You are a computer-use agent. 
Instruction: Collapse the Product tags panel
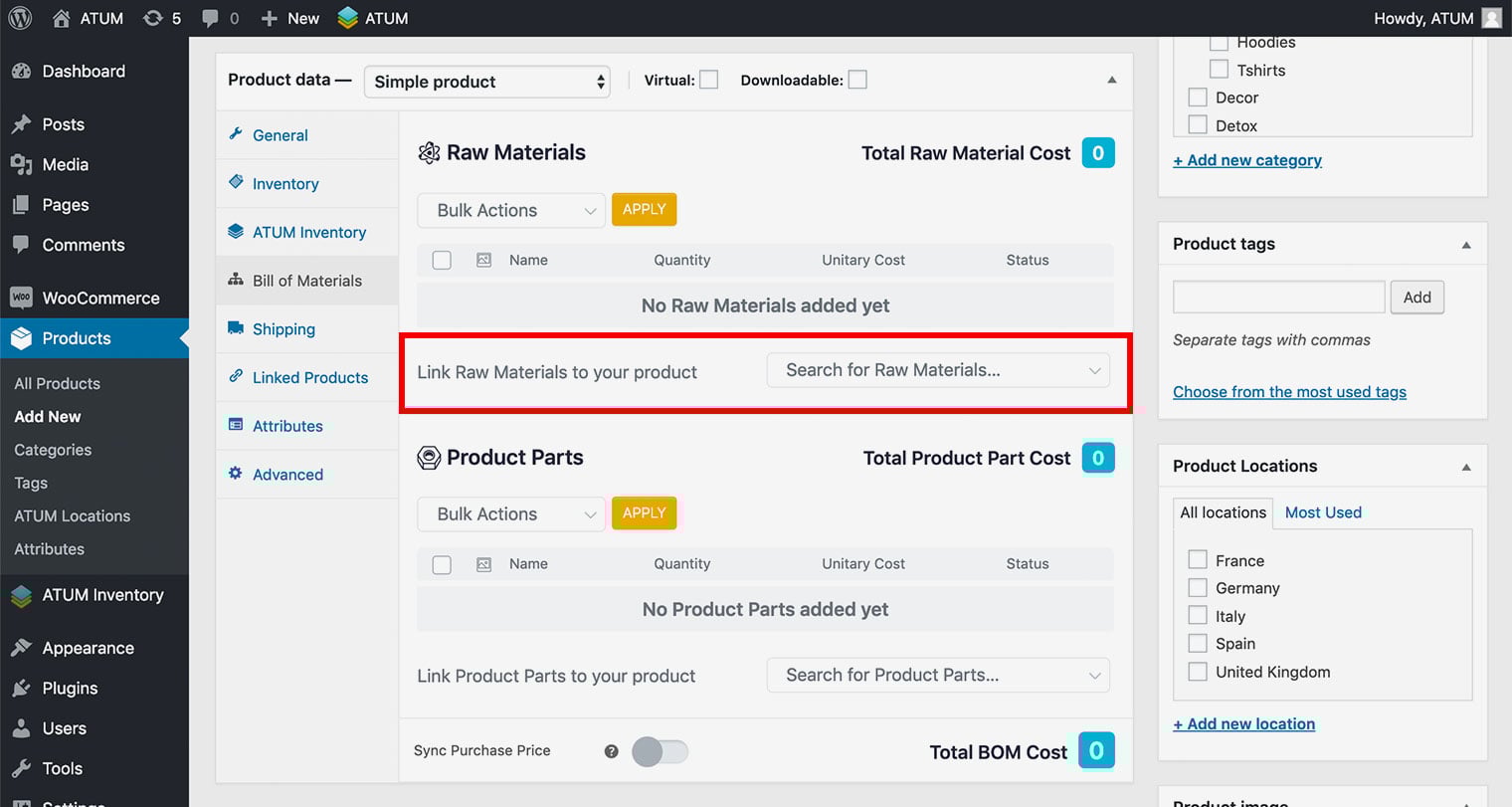pos(1465,245)
